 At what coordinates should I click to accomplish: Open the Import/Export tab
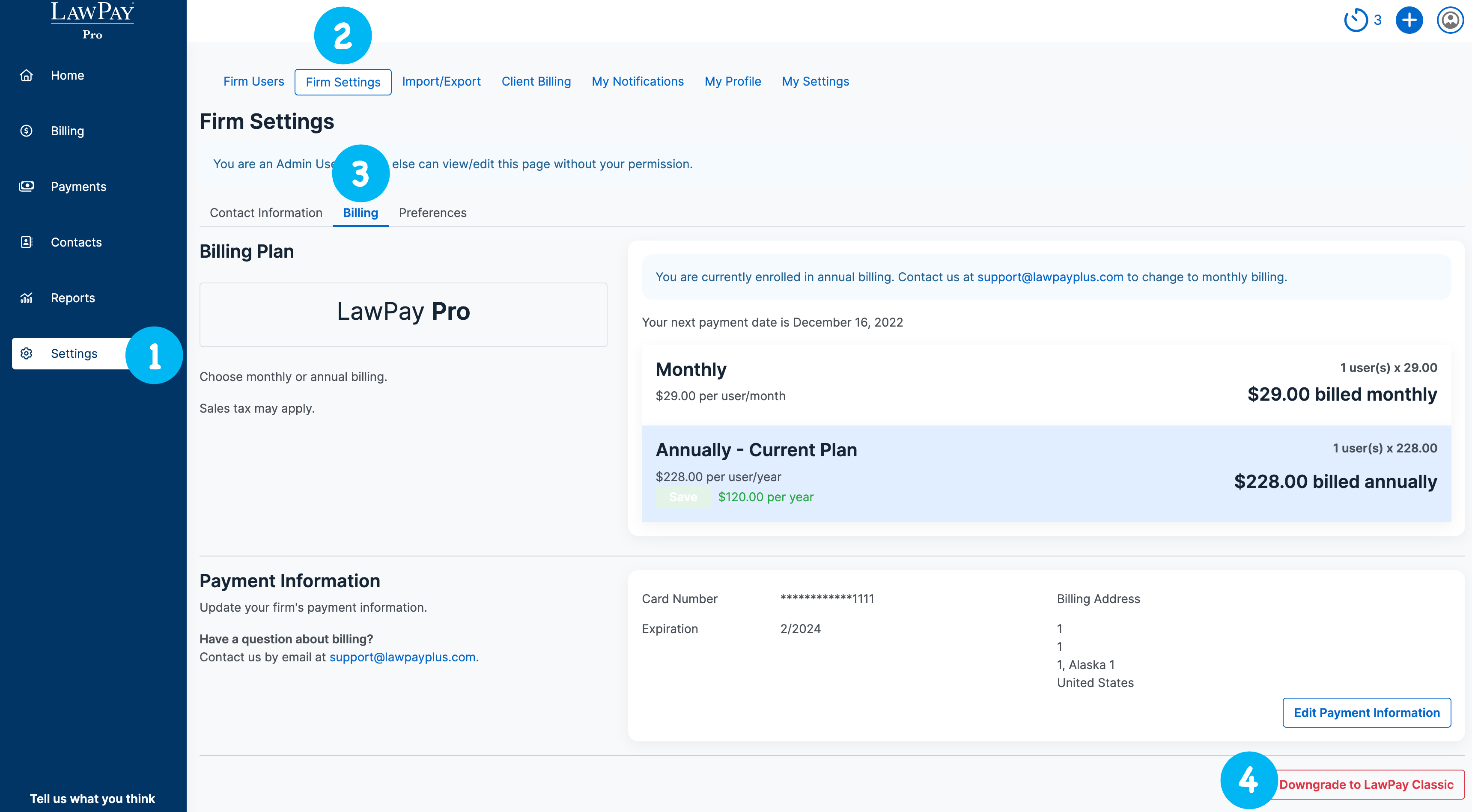pyautogui.click(x=441, y=82)
